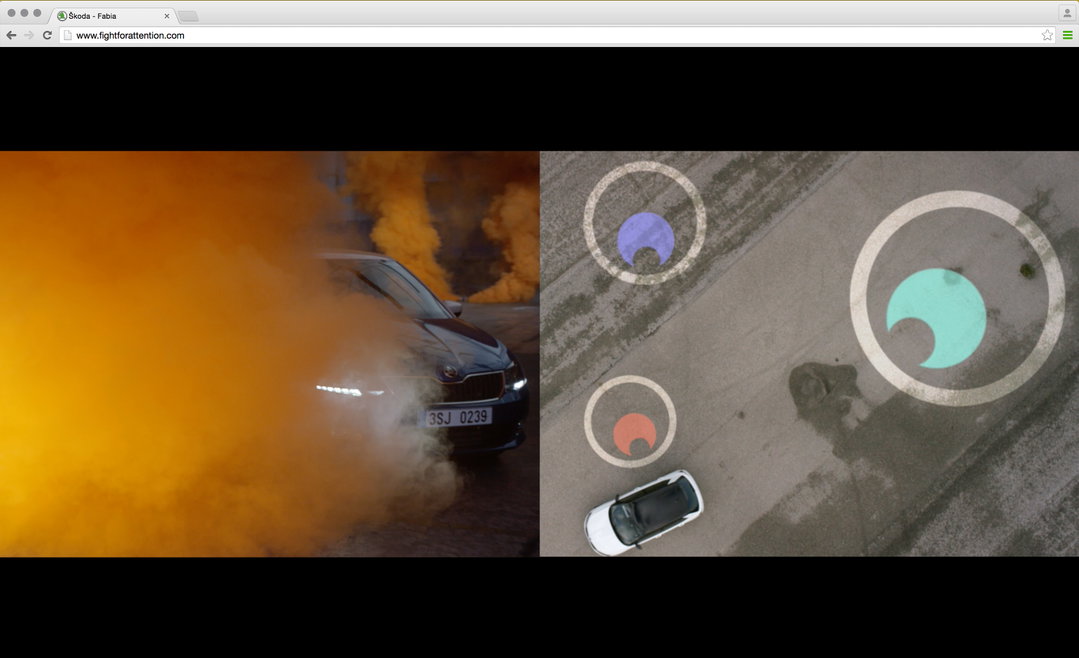Click the orange smoke car video panel
Screen dimensions: 1079x658
pyautogui.click(x=270, y=354)
